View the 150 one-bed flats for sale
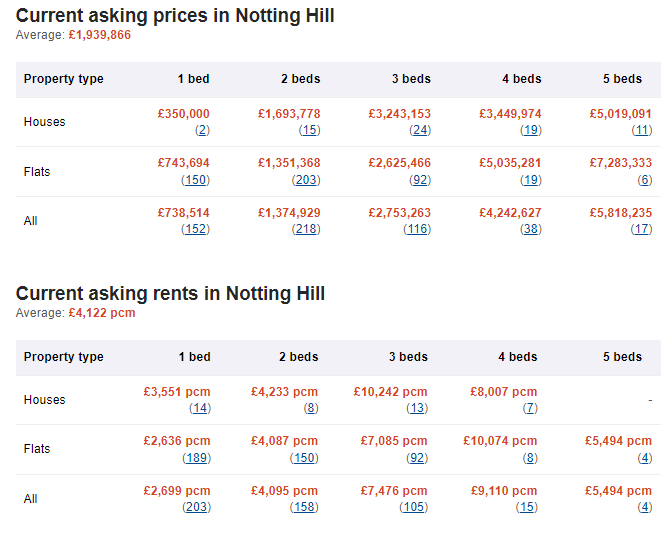The height and width of the screenshot is (541, 665). 196,180
